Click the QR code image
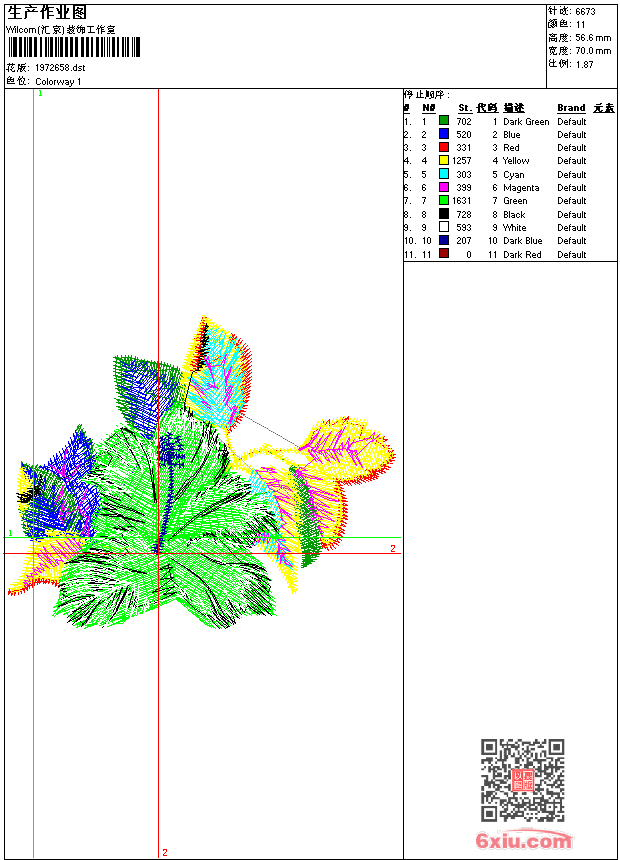This screenshot has height=860, width=620. (523, 780)
